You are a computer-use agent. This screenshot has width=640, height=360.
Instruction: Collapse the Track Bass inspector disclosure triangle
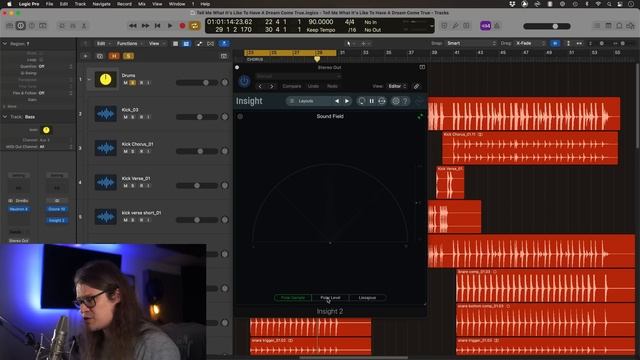5,117
